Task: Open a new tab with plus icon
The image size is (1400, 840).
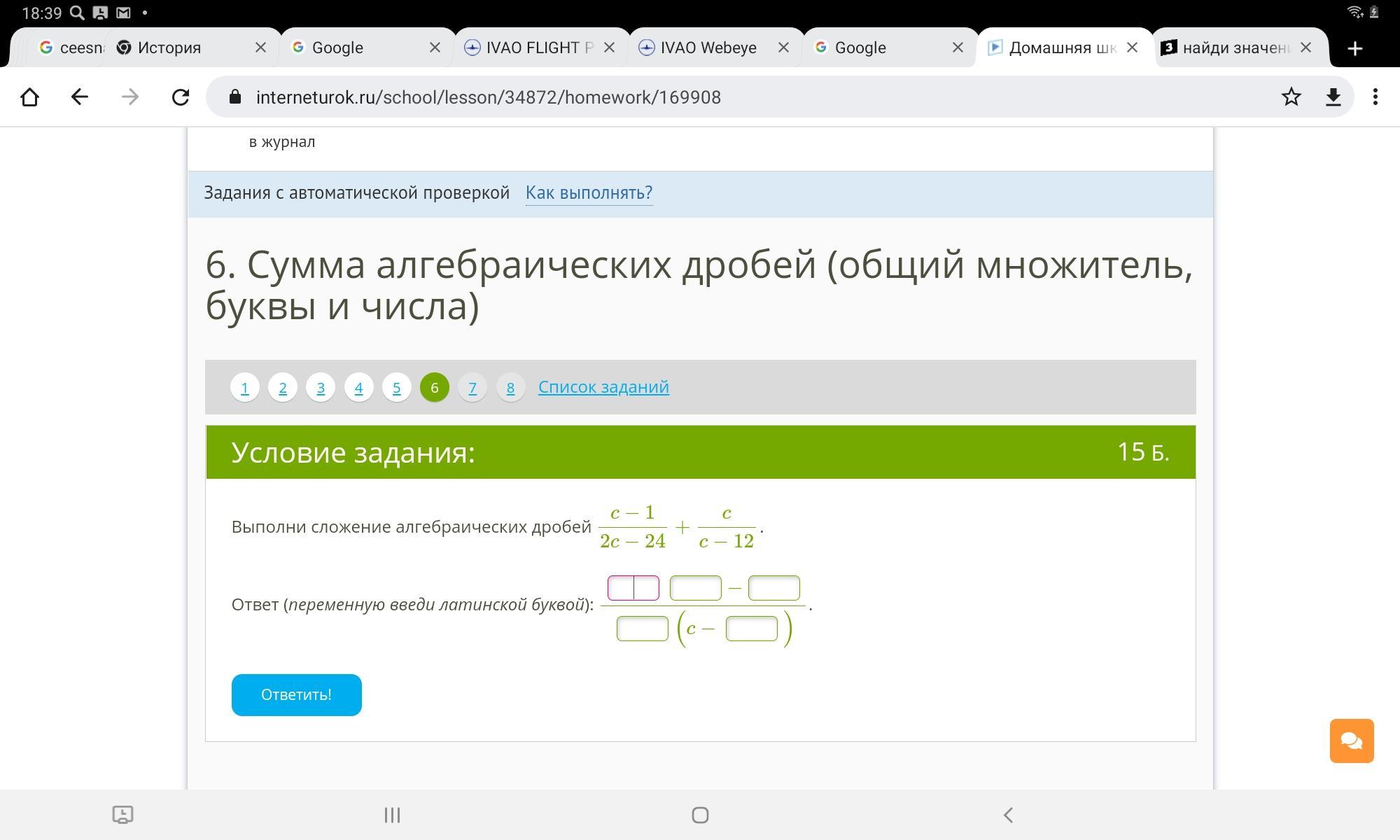Action: [1354, 48]
